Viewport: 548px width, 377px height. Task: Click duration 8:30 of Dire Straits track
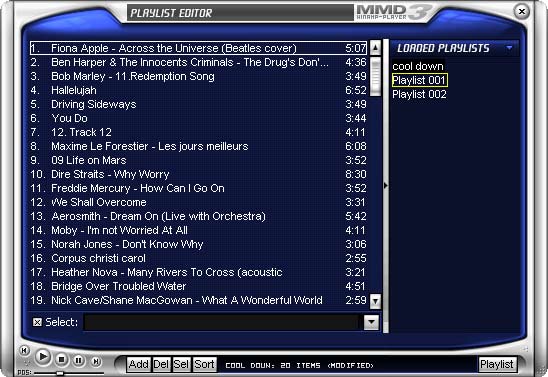pyautogui.click(x=356, y=174)
